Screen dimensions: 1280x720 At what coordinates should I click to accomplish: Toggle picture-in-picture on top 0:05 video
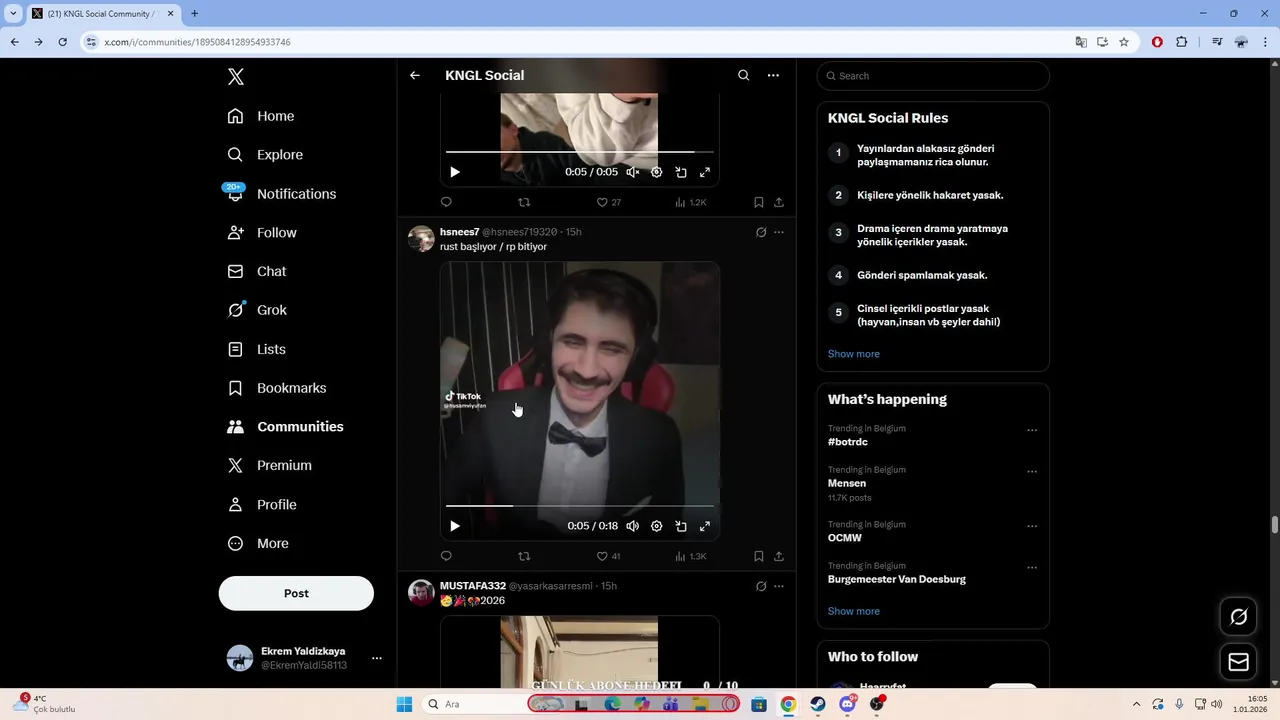pyautogui.click(x=681, y=172)
